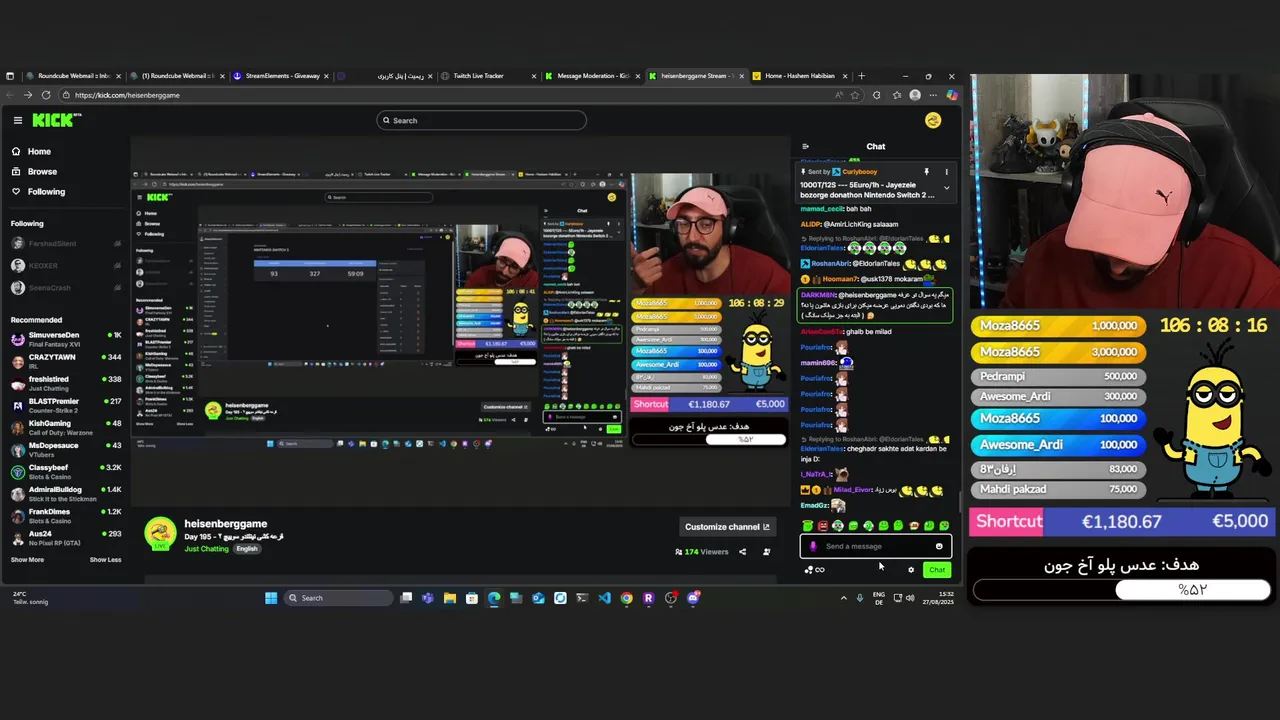Viewport: 1280px width, 720px height.
Task: Open followed channel FarshadSilent
Action: tap(66, 244)
